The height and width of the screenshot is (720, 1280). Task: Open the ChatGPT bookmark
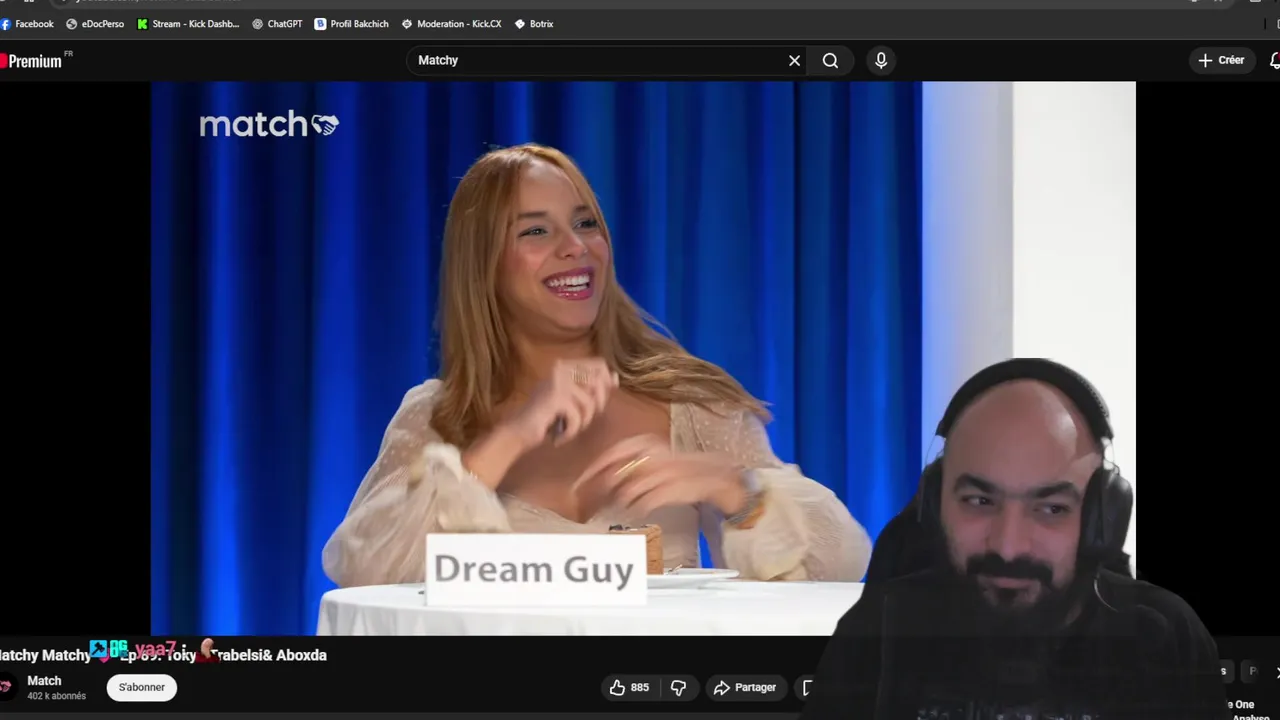pos(277,24)
